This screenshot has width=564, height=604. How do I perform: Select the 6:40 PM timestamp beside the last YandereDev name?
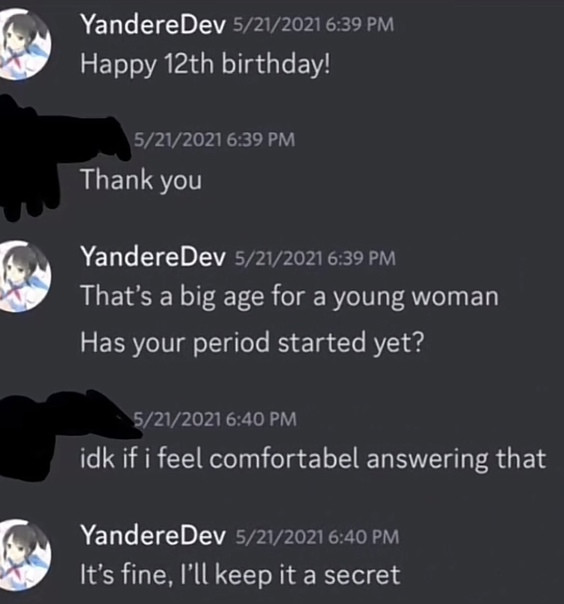317,537
